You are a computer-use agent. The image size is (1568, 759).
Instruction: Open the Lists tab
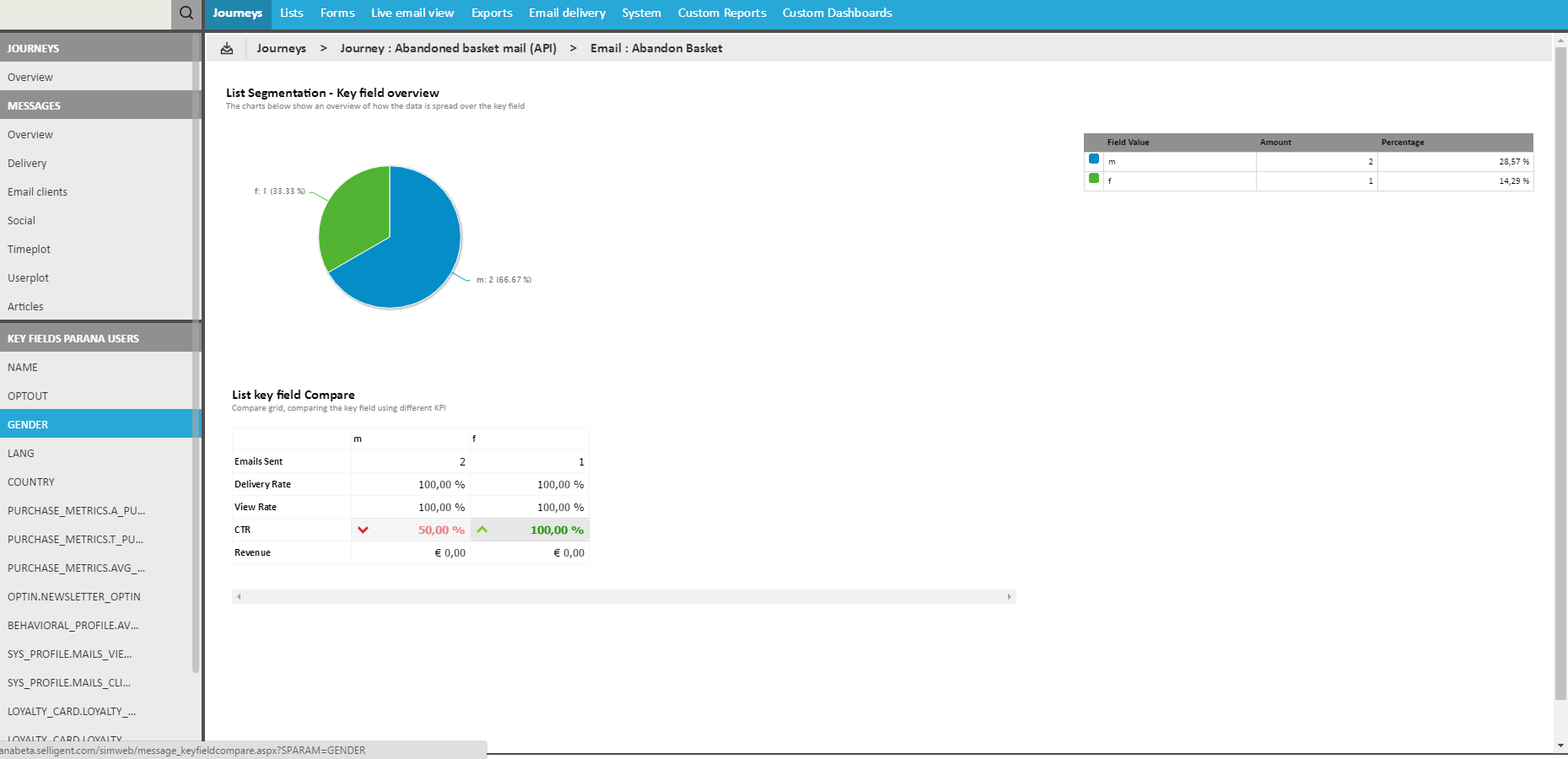click(291, 13)
